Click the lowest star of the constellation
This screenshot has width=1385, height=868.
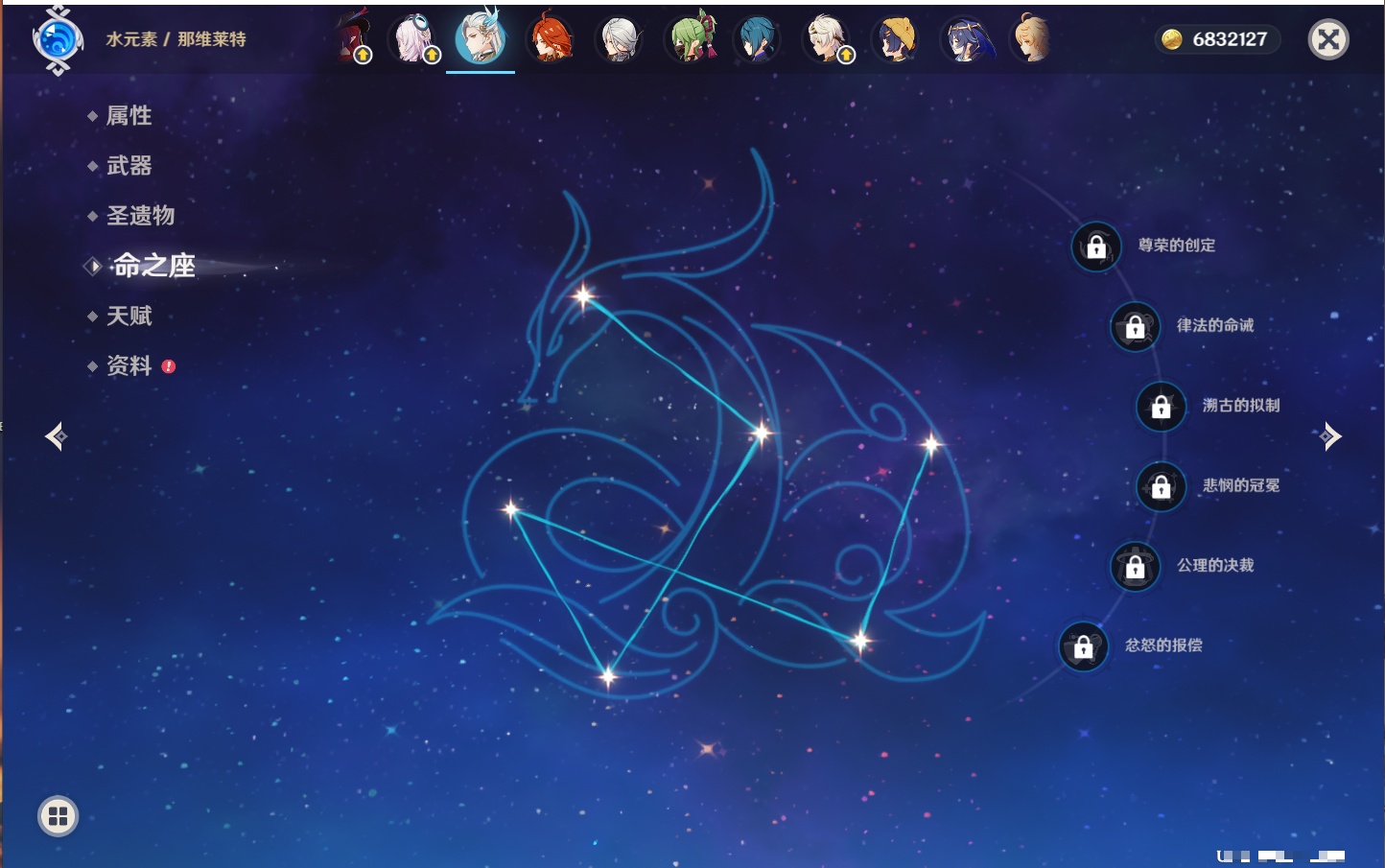pyautogui.click(x=608, y=677)
